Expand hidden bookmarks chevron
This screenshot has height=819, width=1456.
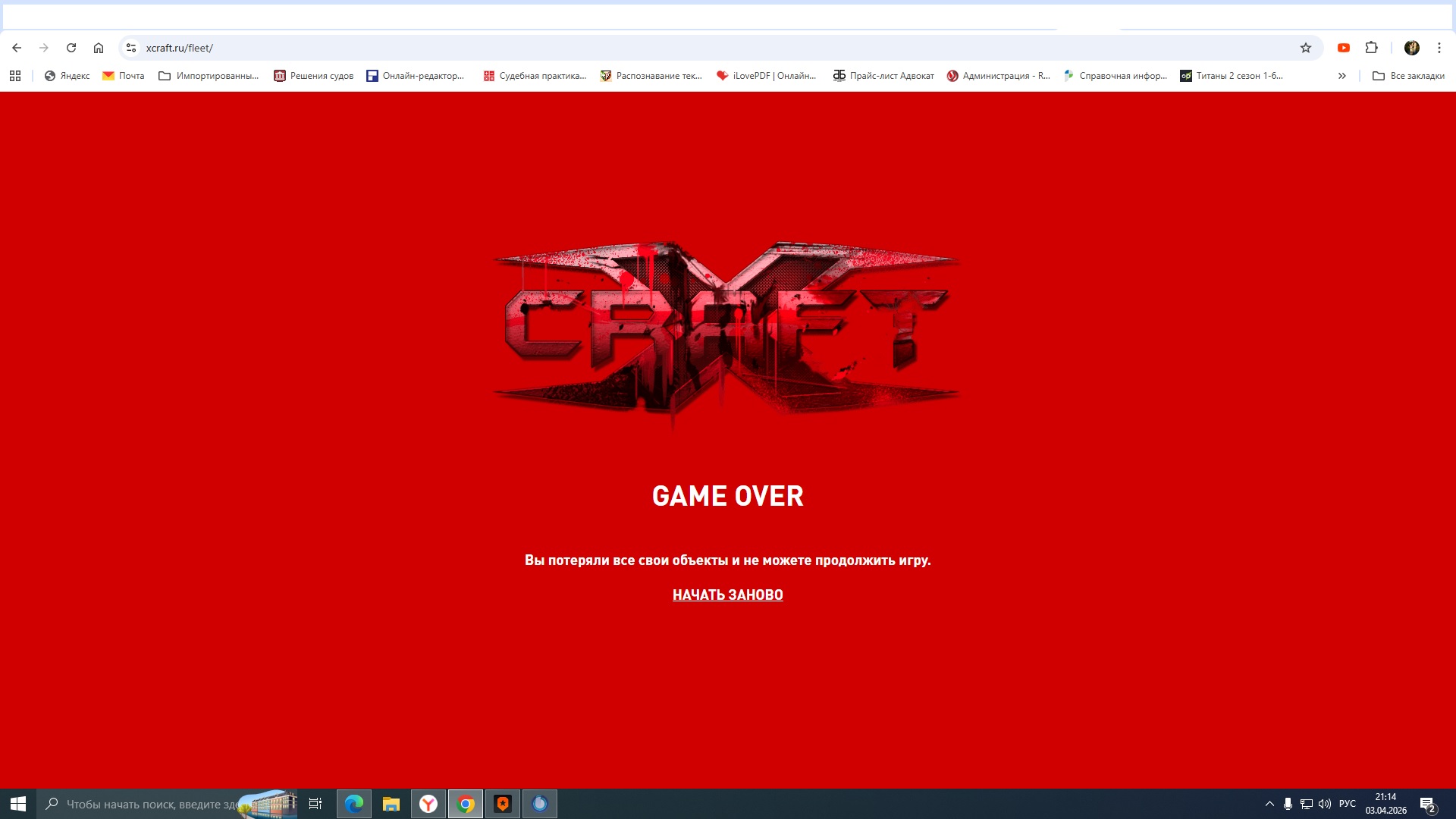point(1341,76)
